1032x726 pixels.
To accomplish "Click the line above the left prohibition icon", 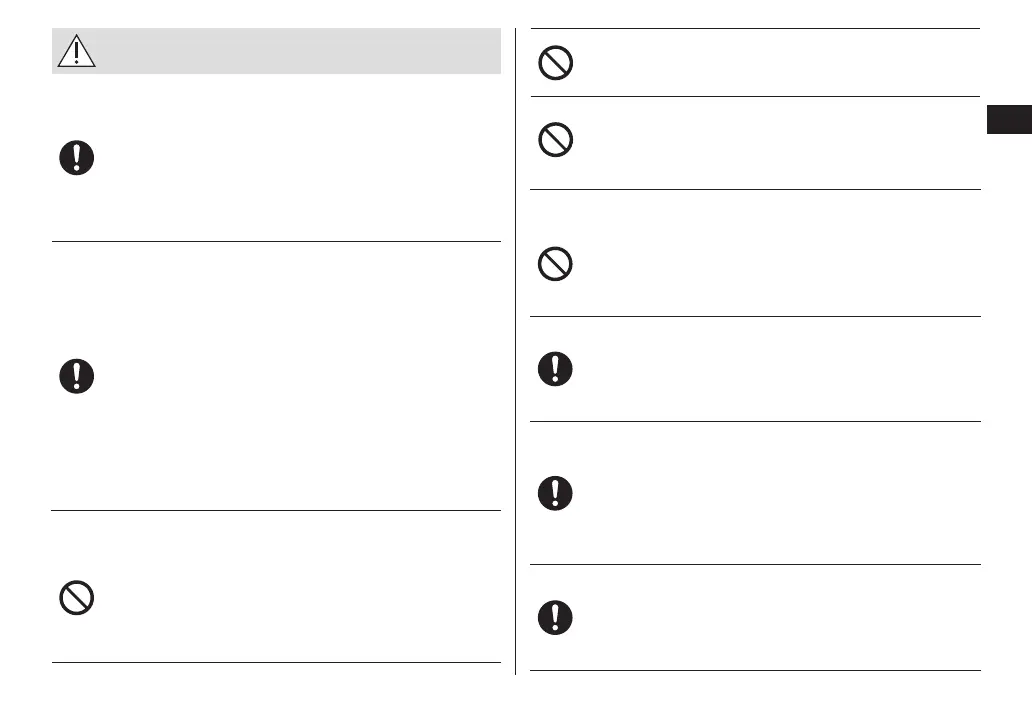I will point(276,511).
